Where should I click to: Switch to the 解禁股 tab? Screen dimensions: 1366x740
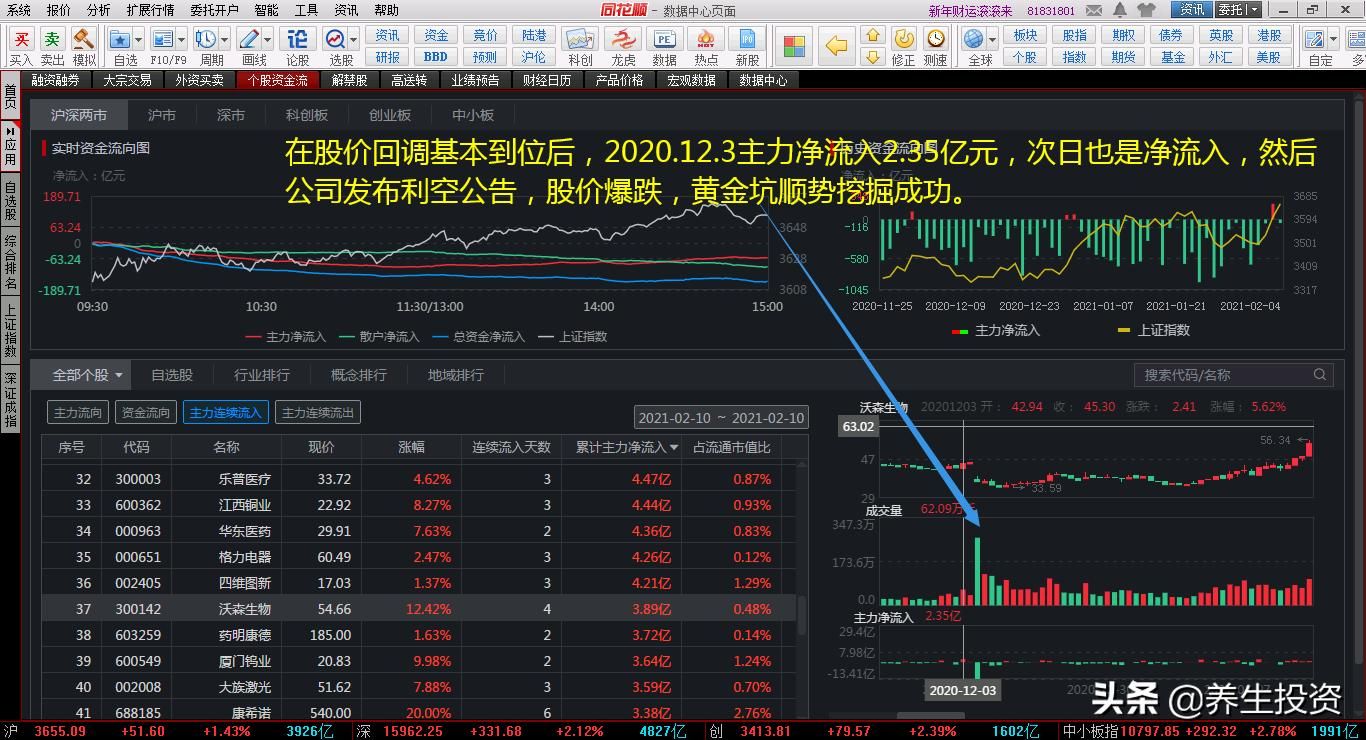(x=350, y=80)
